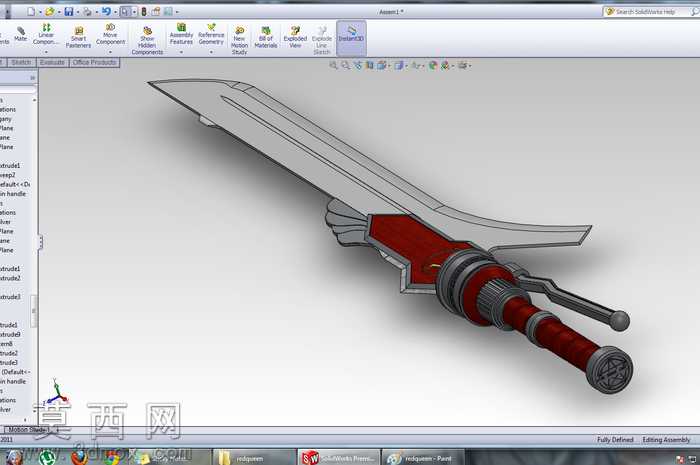The width and height of the screenshot is (700, 465).
Task: Click Zoom to Area magnifier icon
Action: point(346,66)
